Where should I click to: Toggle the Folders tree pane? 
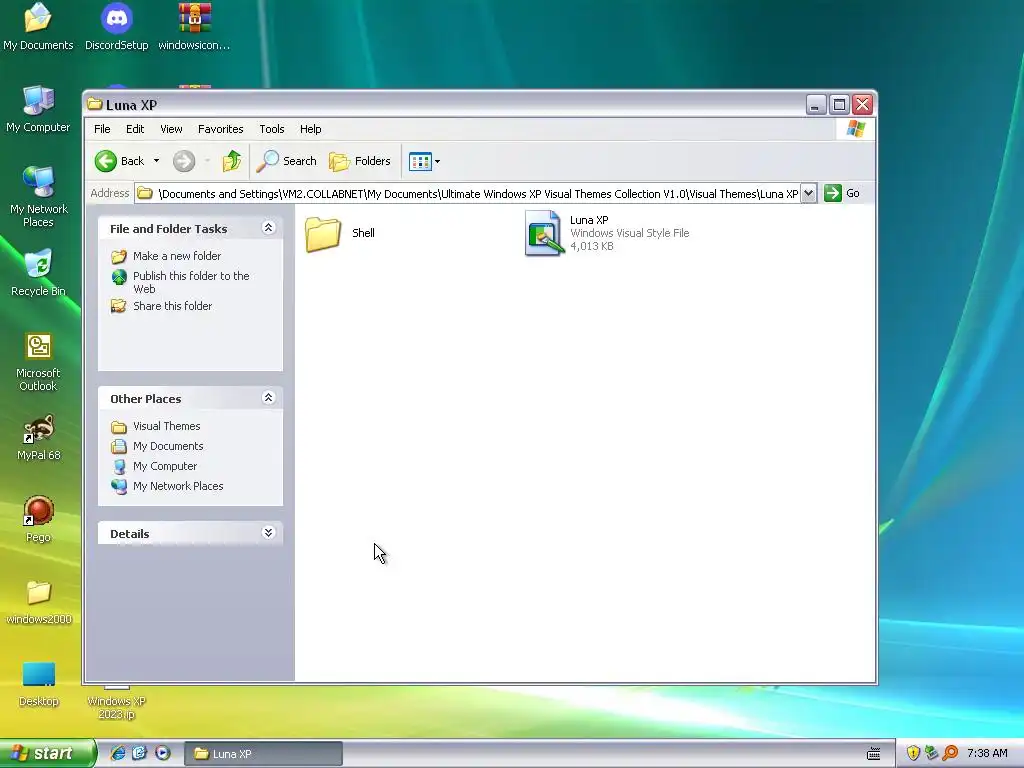[359, 161]
